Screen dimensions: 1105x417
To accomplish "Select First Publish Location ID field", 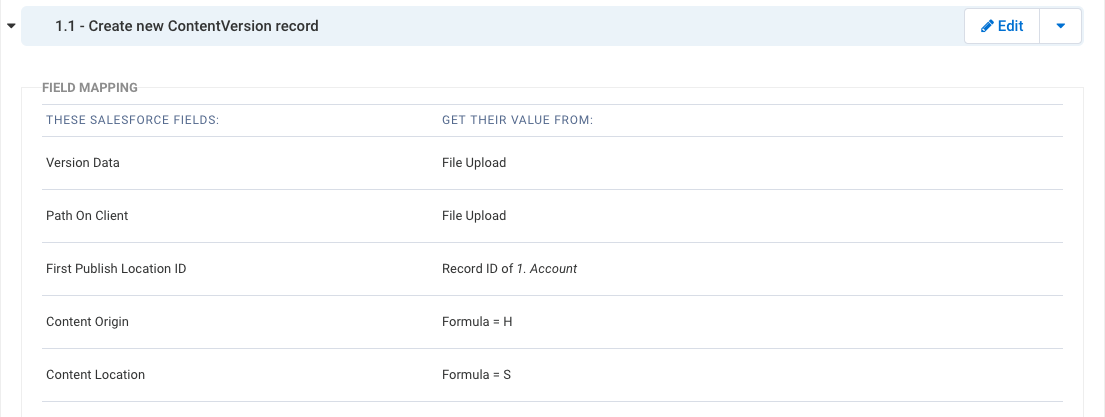I will pyautogui.click(x=116, y=268).
